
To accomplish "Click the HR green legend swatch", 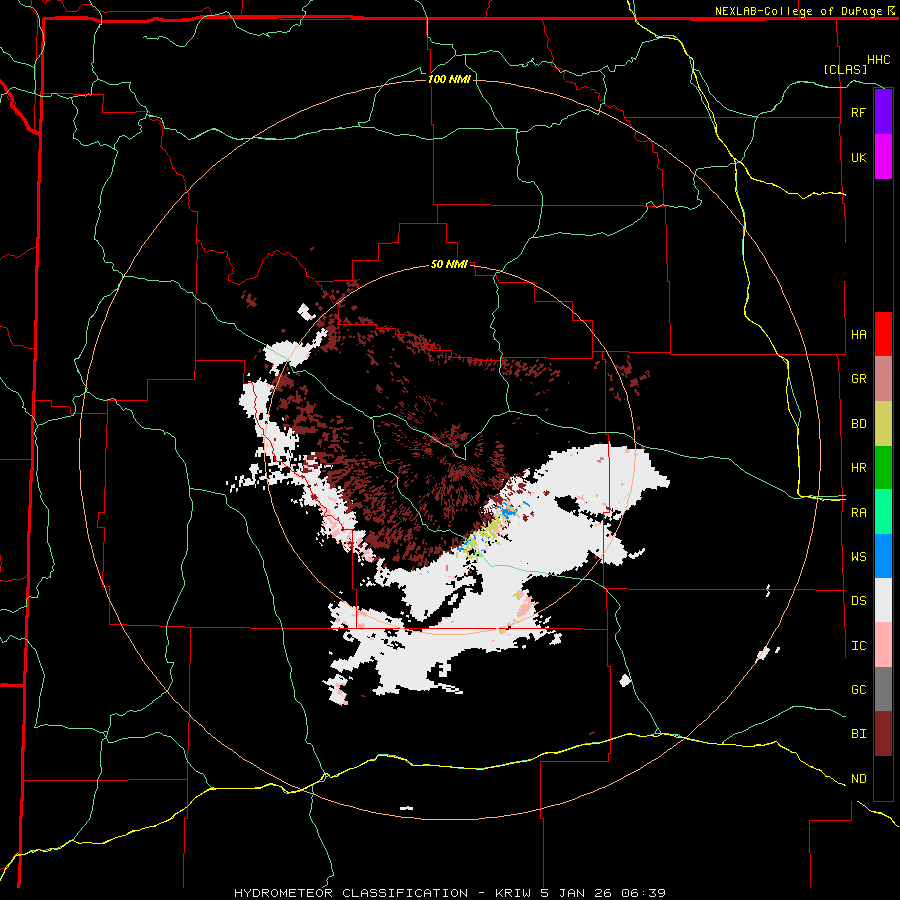I will 883,468.
